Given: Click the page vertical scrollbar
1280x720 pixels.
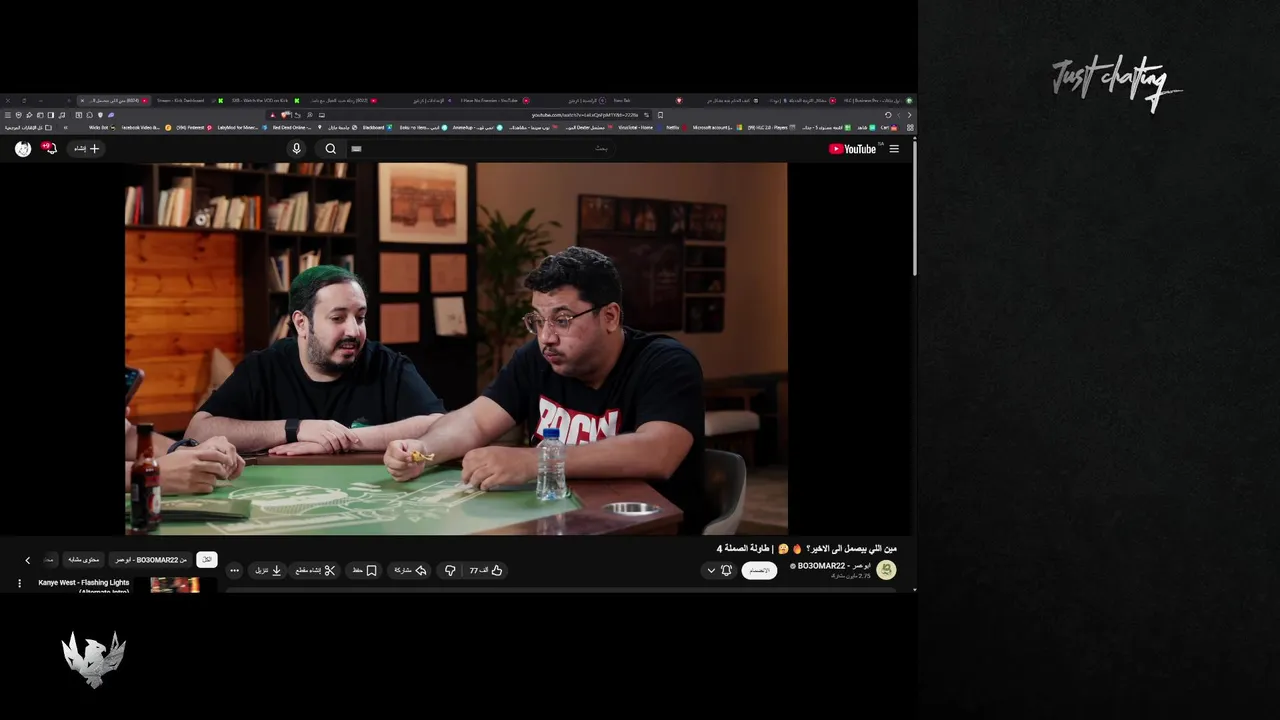Looking at the screenshot, I should coord(914,210).
